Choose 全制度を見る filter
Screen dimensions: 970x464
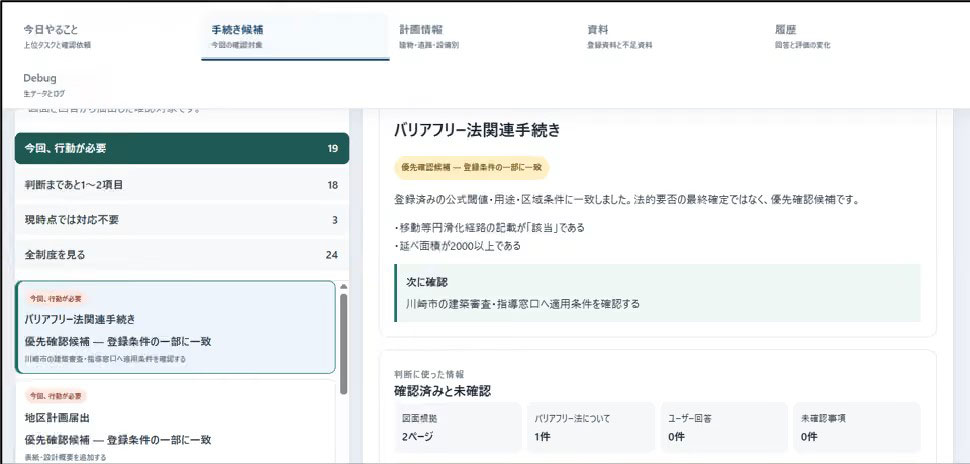pos(182,254)
